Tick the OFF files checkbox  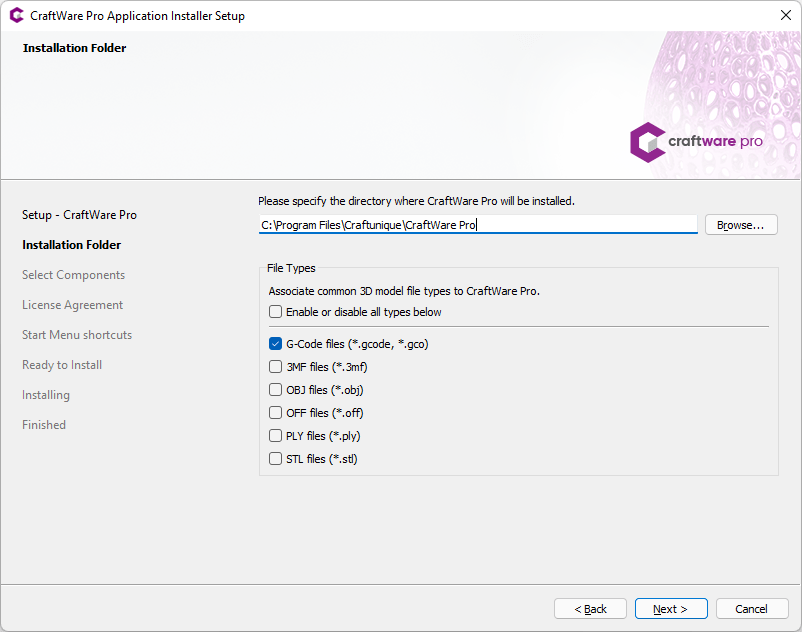(275, 413)
